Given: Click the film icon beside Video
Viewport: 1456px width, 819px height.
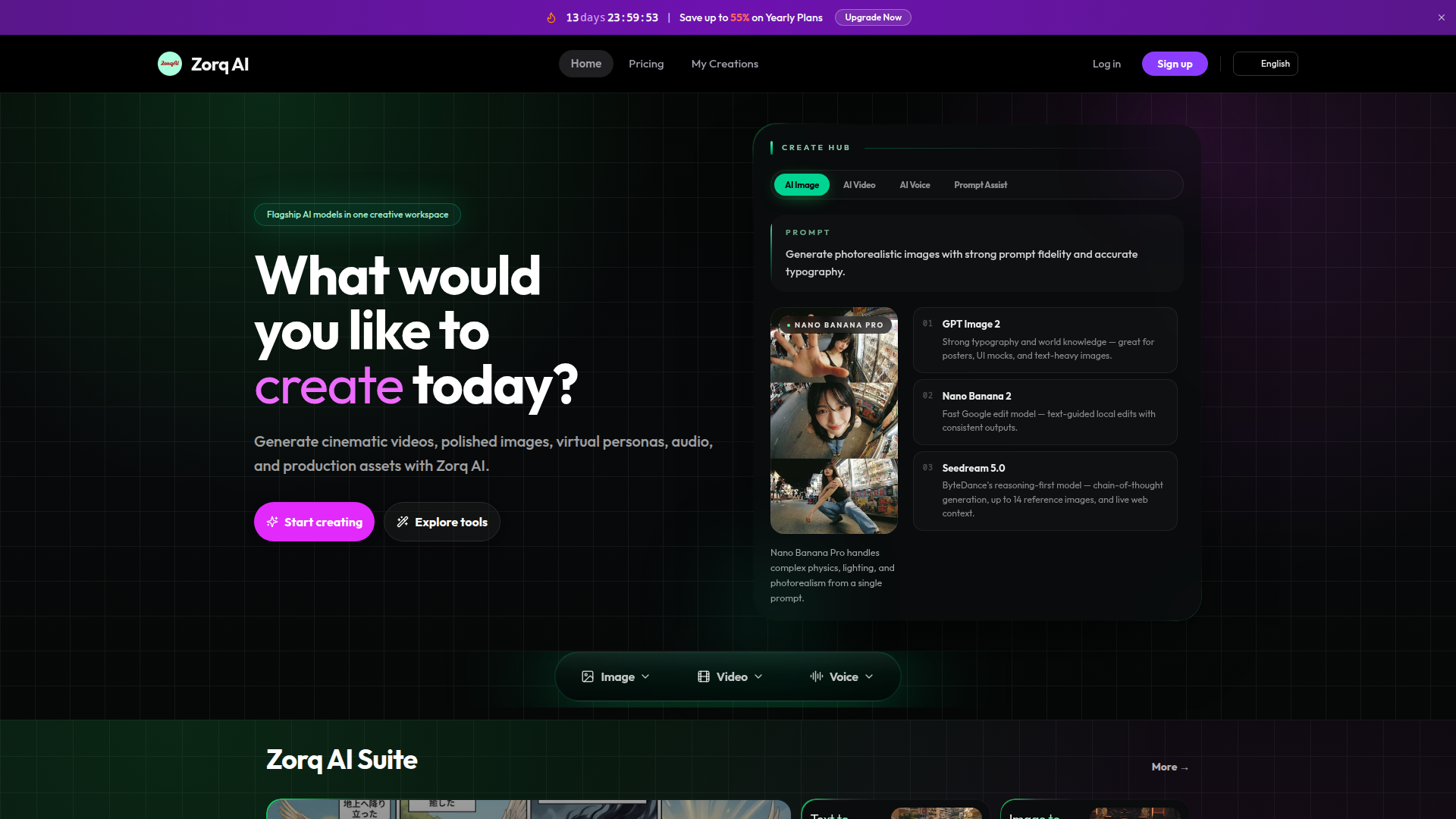Looking at the screenshot, I should (x=704, y=676).
